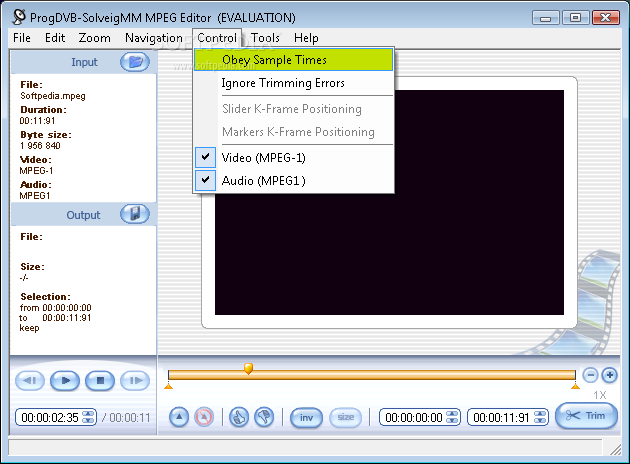
Task: Click the yellow slider thumb on timeline
Action: point(248,368)
